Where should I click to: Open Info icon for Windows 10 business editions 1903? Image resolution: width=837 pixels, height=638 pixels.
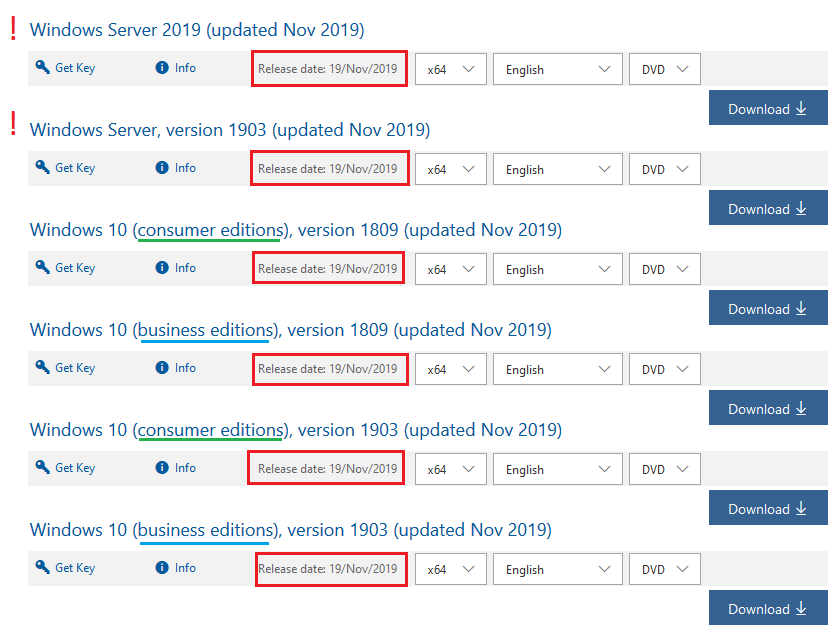pos(162,568)
